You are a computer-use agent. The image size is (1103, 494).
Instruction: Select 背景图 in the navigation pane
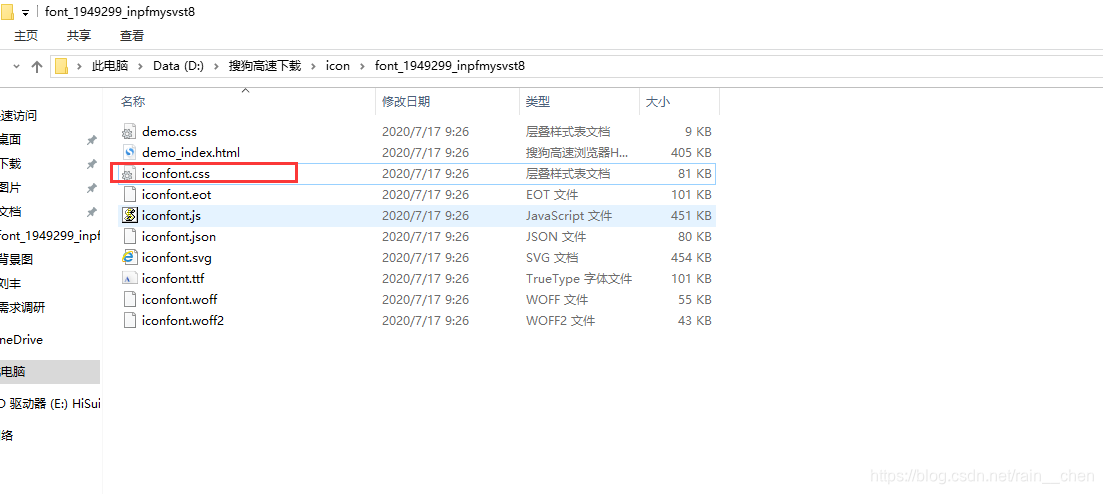(16, 260)
